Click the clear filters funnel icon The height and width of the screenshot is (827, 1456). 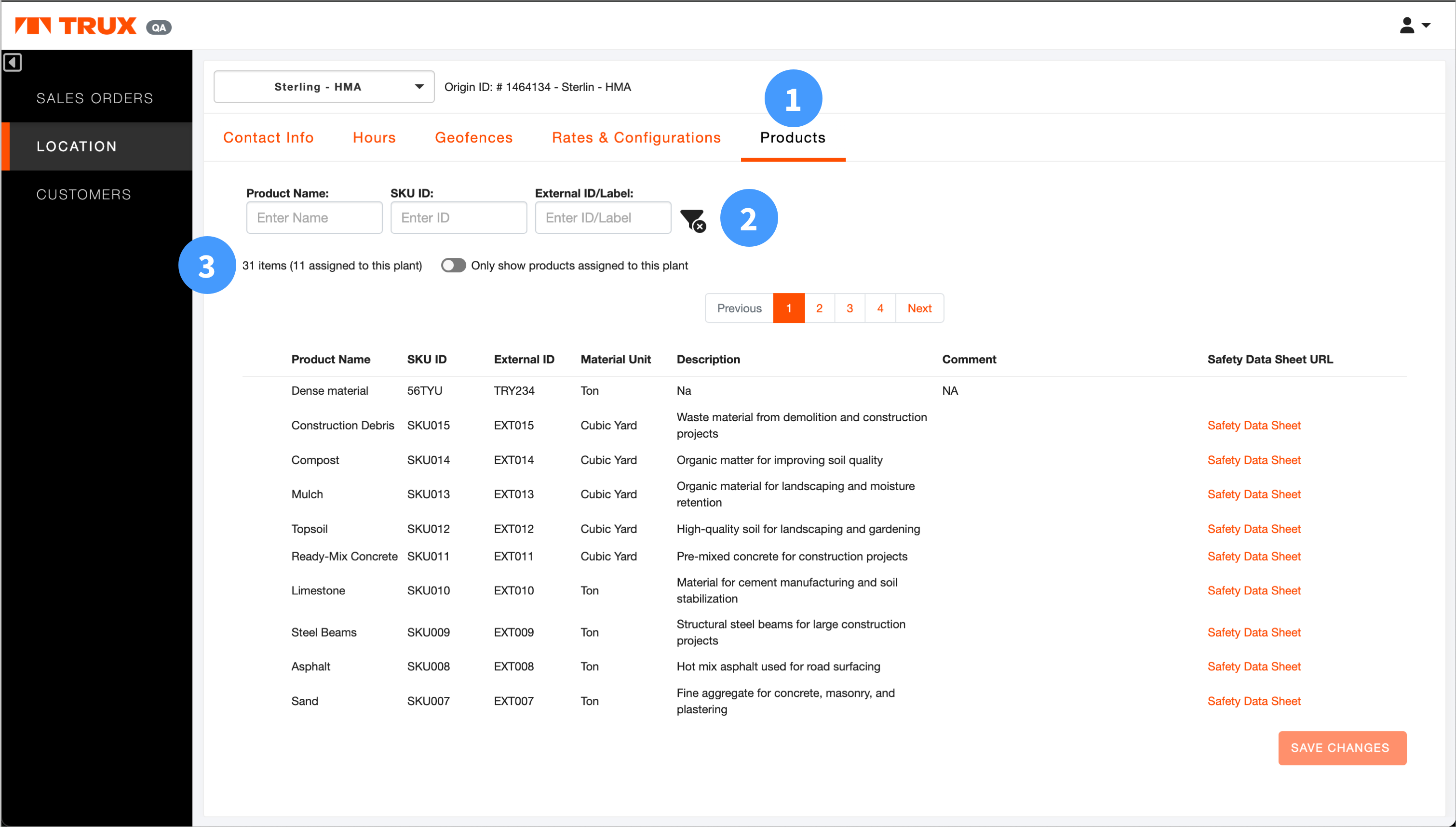692,219
